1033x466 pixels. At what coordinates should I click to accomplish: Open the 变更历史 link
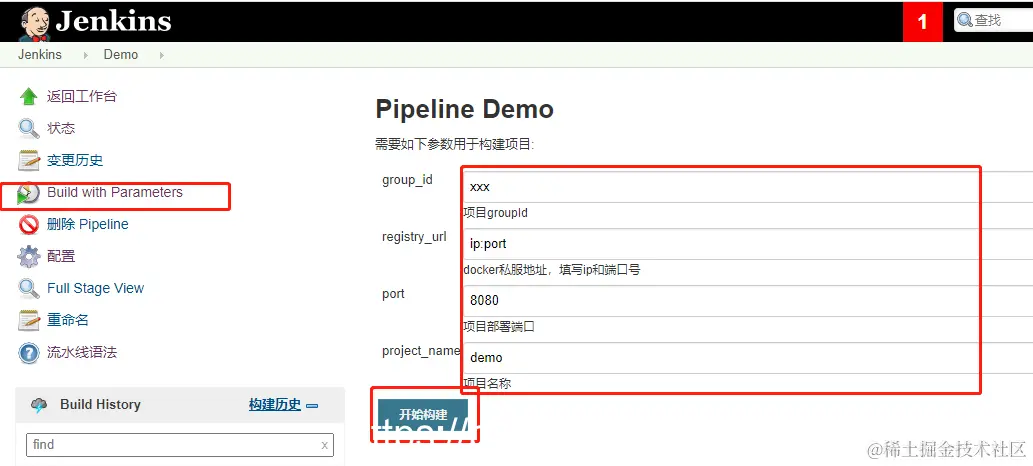click(x=75, y=160)
